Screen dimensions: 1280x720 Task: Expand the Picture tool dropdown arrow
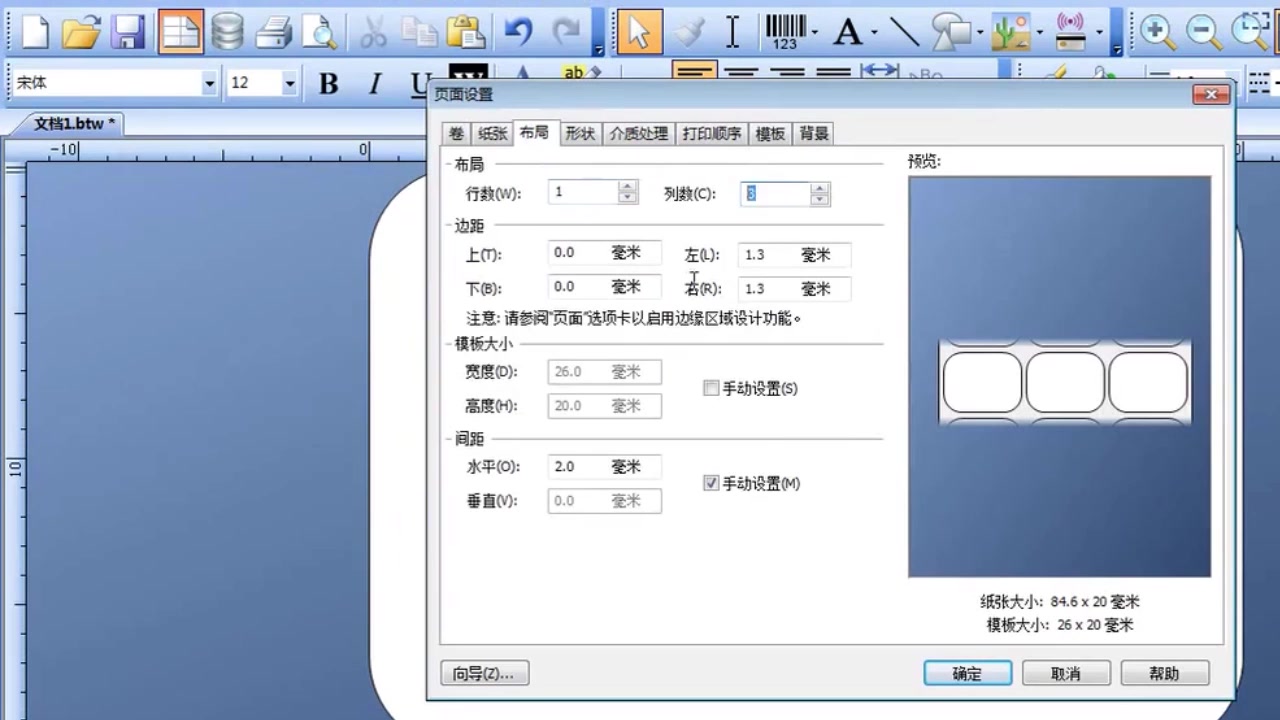(1040, 32)
